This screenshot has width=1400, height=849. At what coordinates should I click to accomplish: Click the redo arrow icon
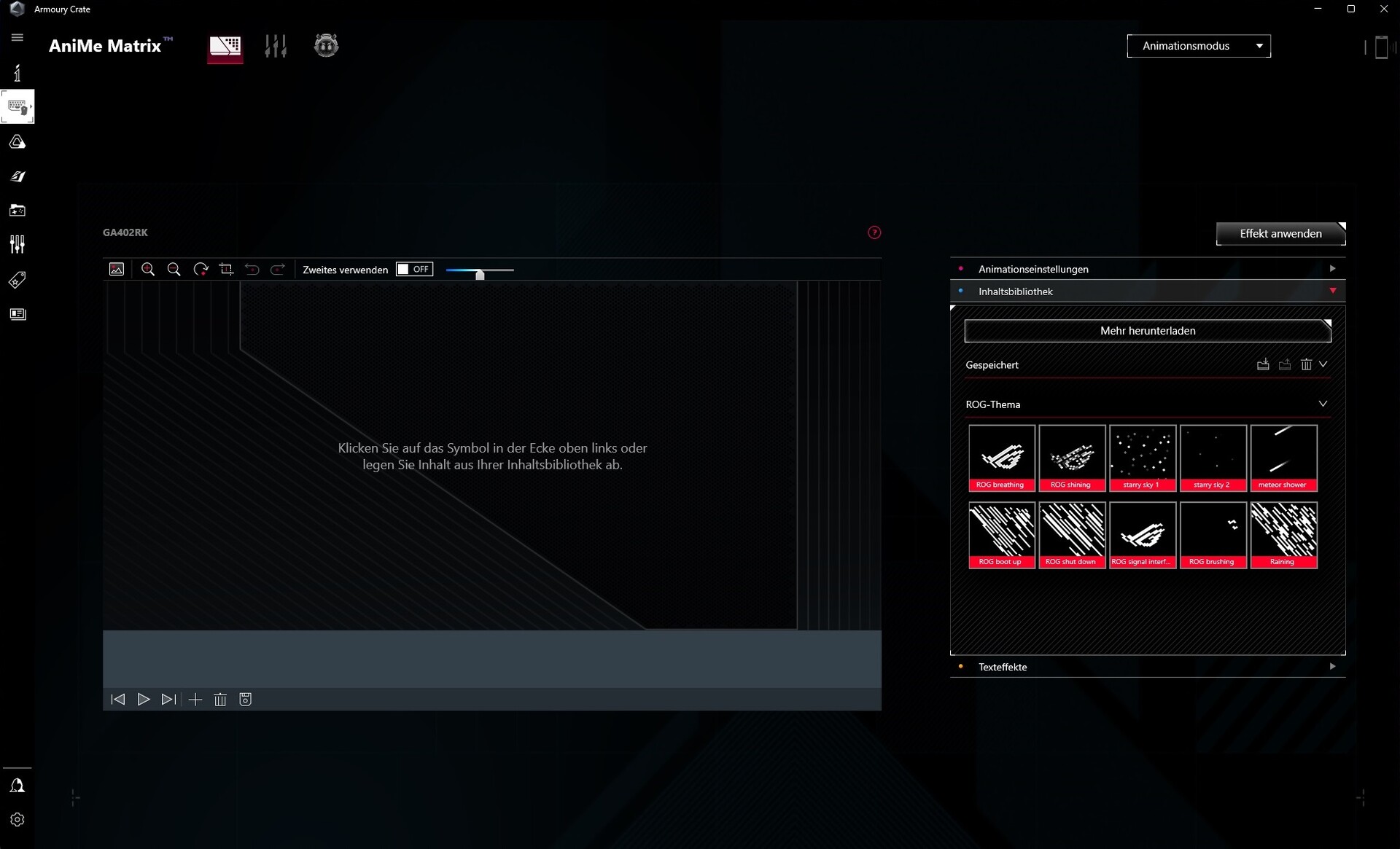[278, 269]
